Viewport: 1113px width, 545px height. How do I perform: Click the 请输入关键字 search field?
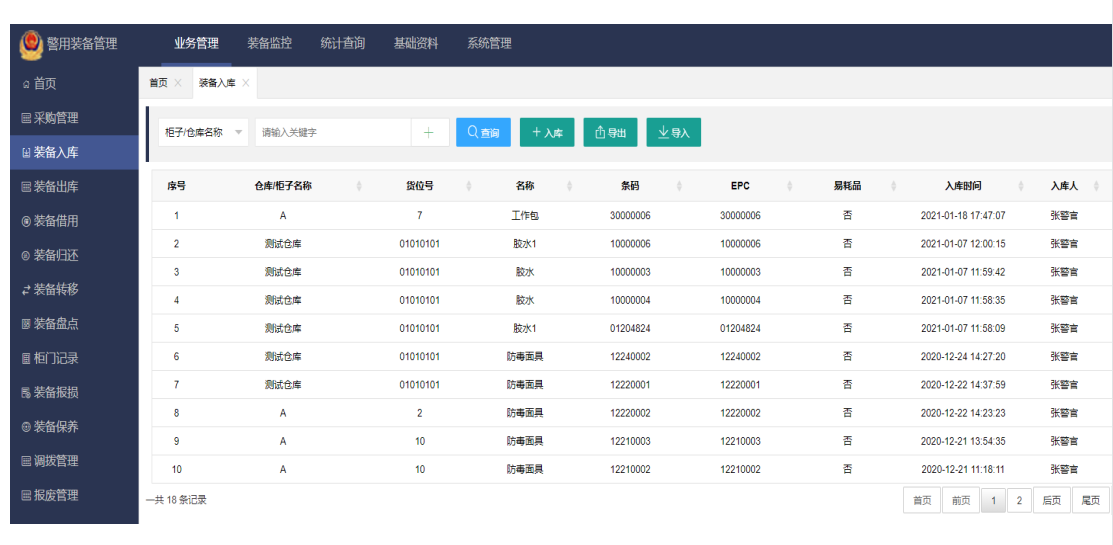click(x=332, y=132)
